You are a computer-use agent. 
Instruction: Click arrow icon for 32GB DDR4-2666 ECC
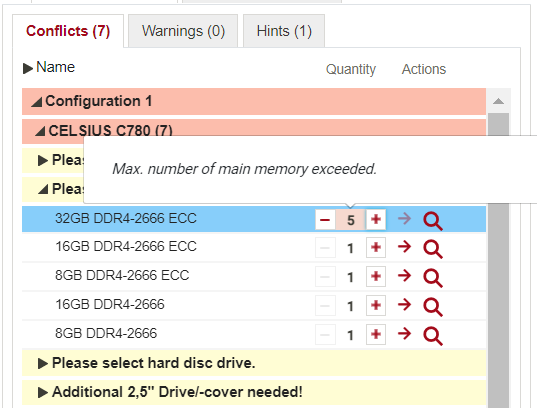point(404,218)
